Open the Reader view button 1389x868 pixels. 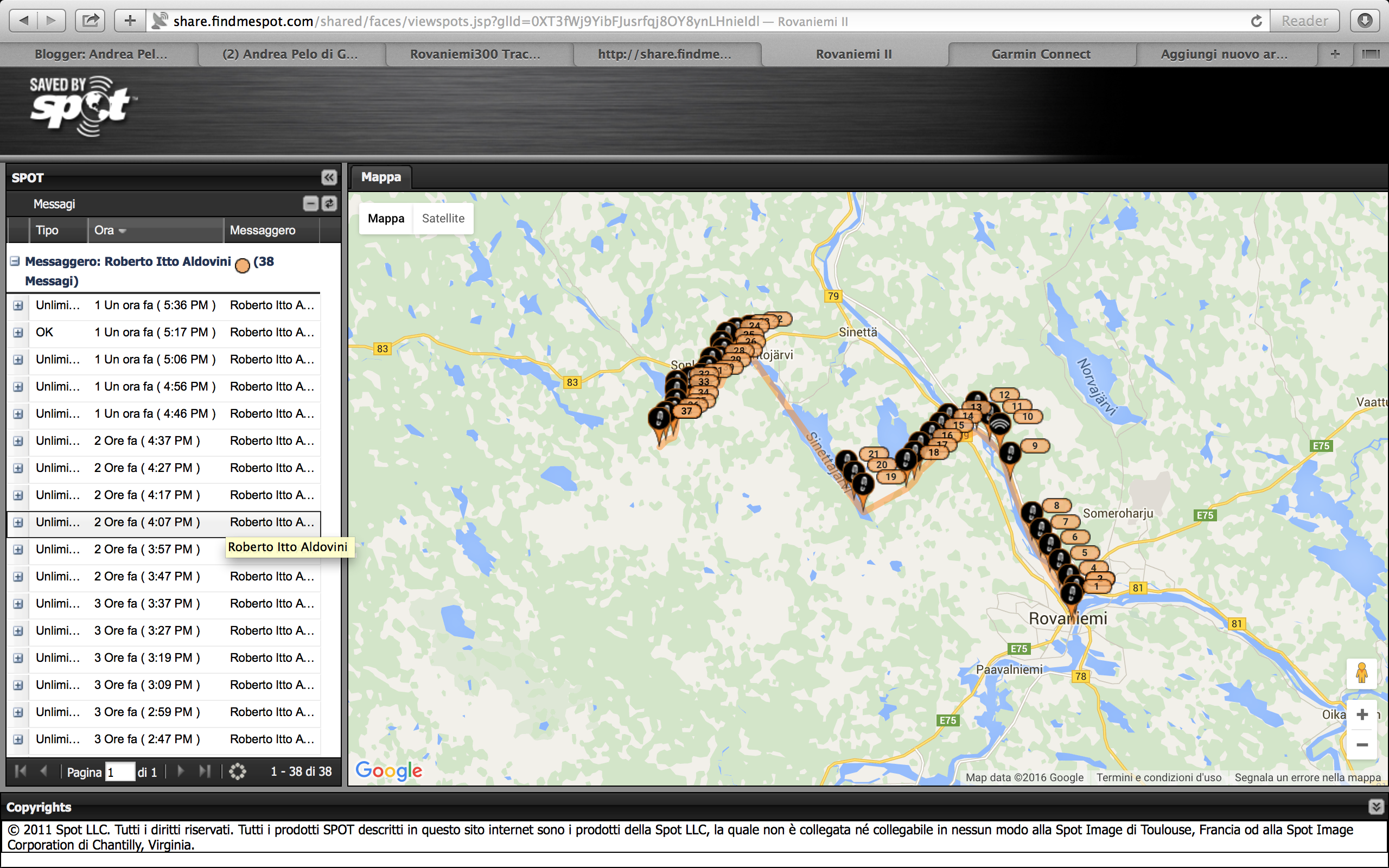point(1304,21)
